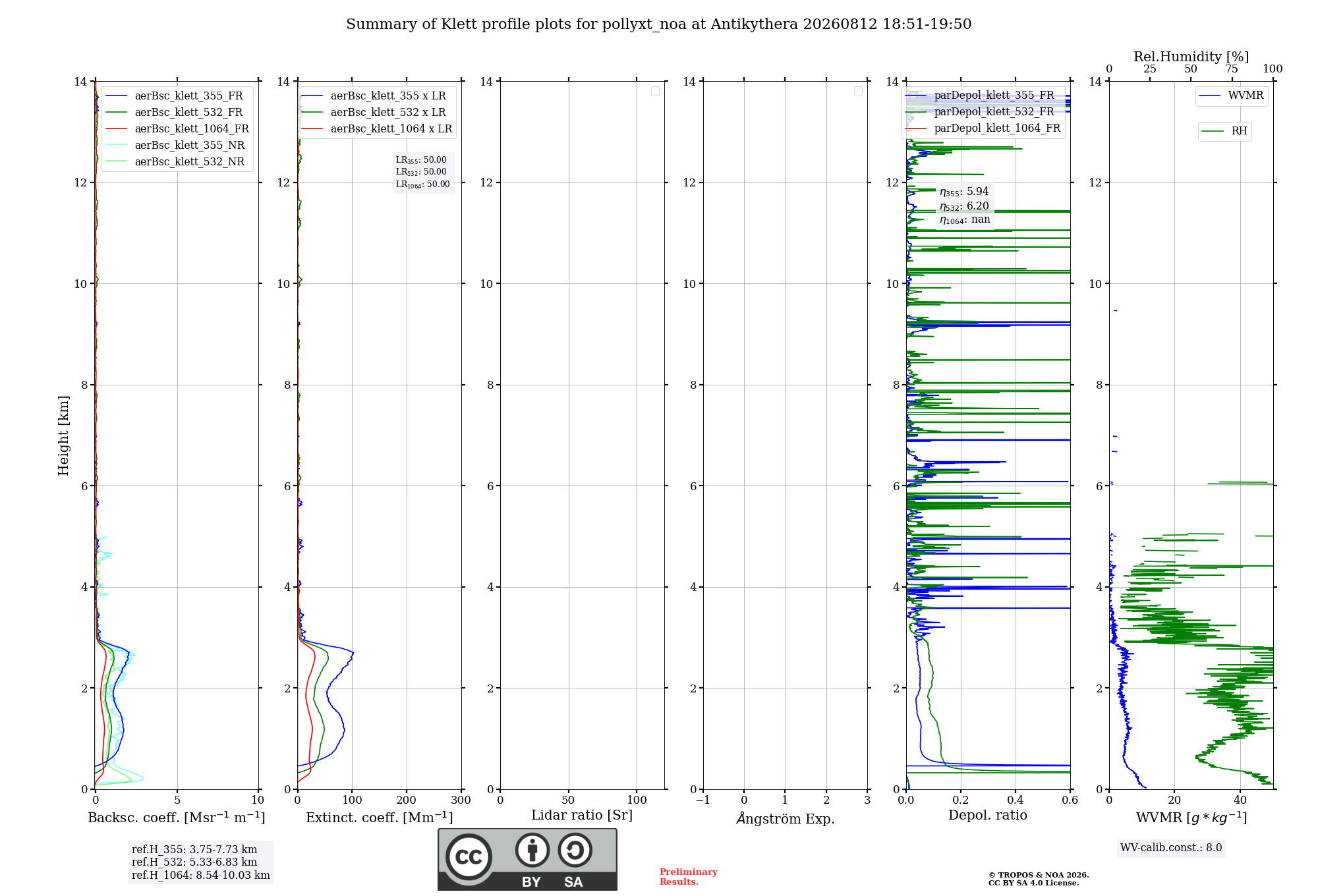Select the parDepol_klett_532_FR legend label
The width and height of the screenshot is (1318, 896).
pos(994,112)
